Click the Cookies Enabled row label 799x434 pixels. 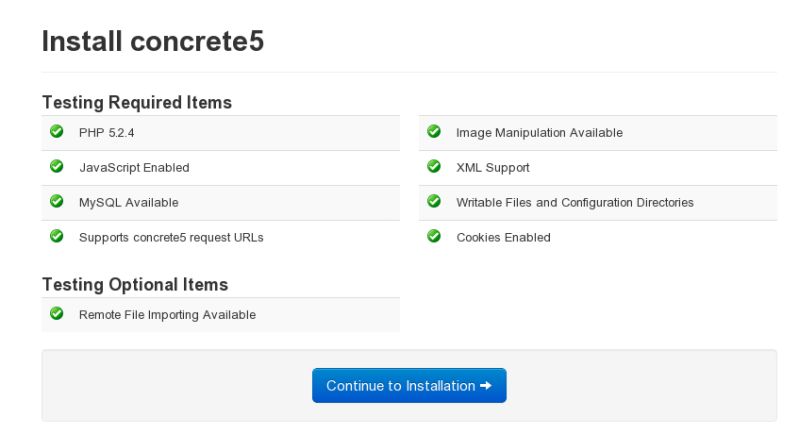(x=503, y=238)
